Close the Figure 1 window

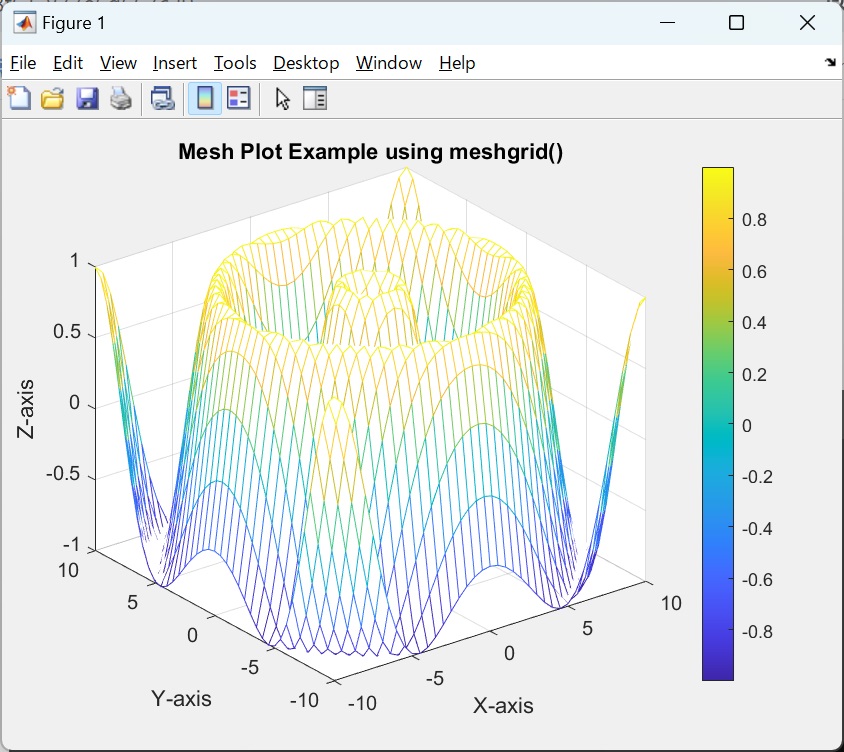coord(807,23)
